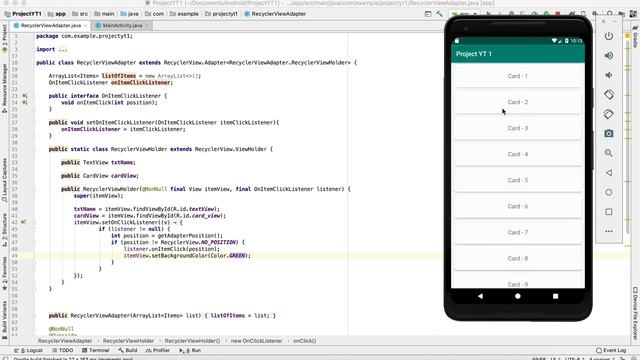Open the run configuration app dropdown
The width and height of the screenshot is (640, 360).
(x=464, y=14)
